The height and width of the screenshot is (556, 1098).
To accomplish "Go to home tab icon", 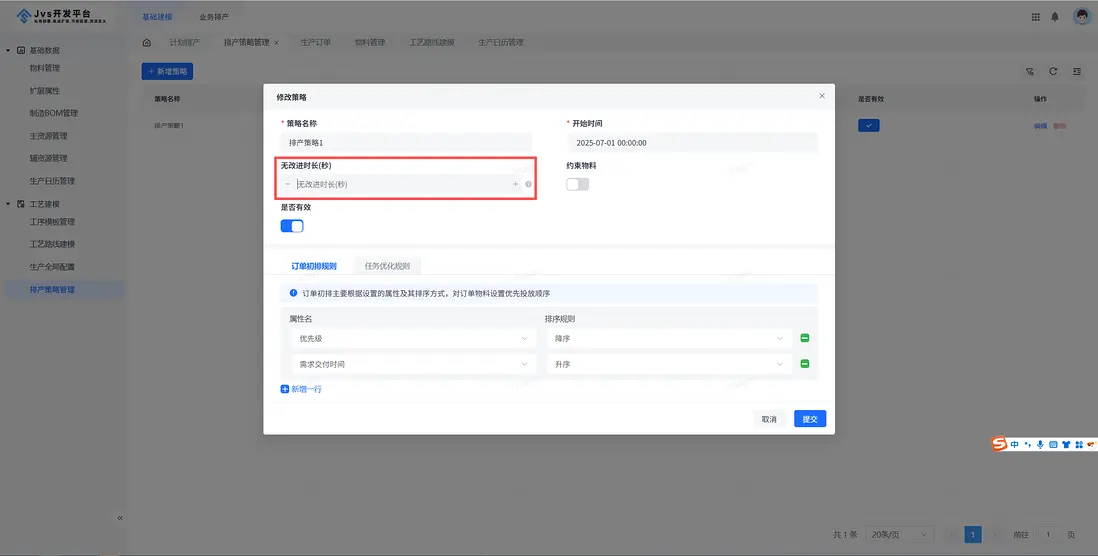I will coord(146,43).
